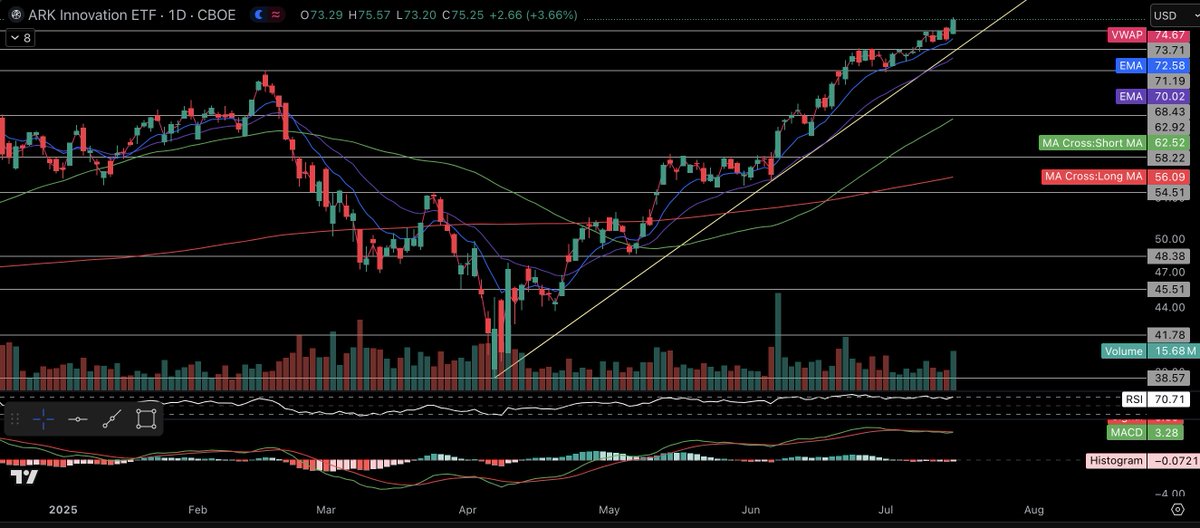Click the 54.51 price level label
The image size is (1200, 528).
pos(1169,191)
